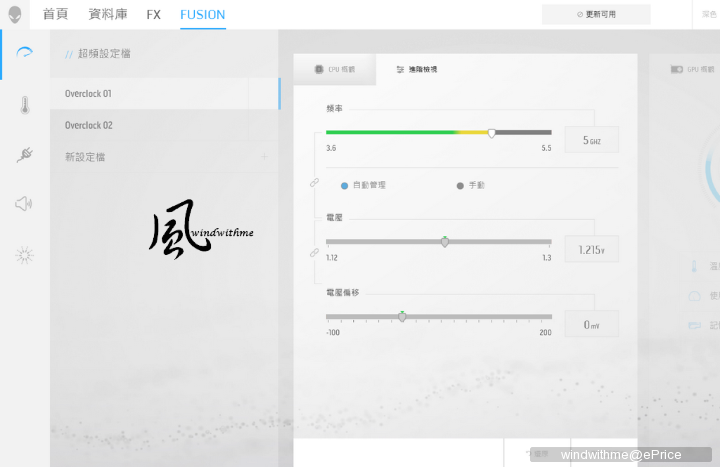Open 資料庫 tab
The width and height of the screenshot is (720, 467).
coord(108,14)
